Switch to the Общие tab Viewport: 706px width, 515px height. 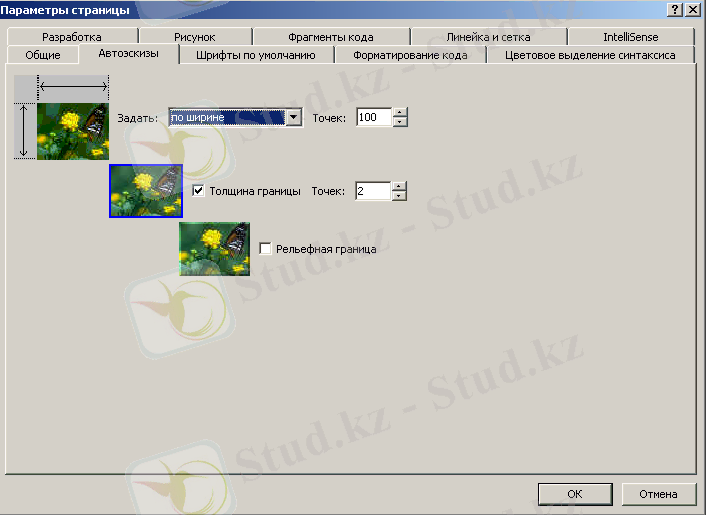coord(43,55)
